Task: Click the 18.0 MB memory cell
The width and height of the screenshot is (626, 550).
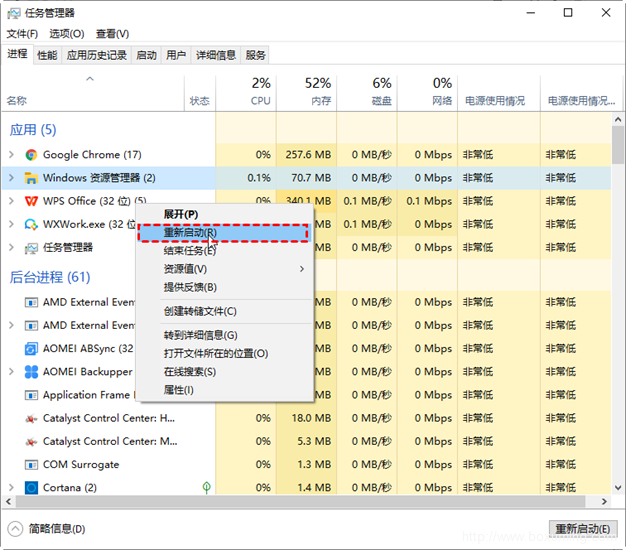Action: click(307, 418)
